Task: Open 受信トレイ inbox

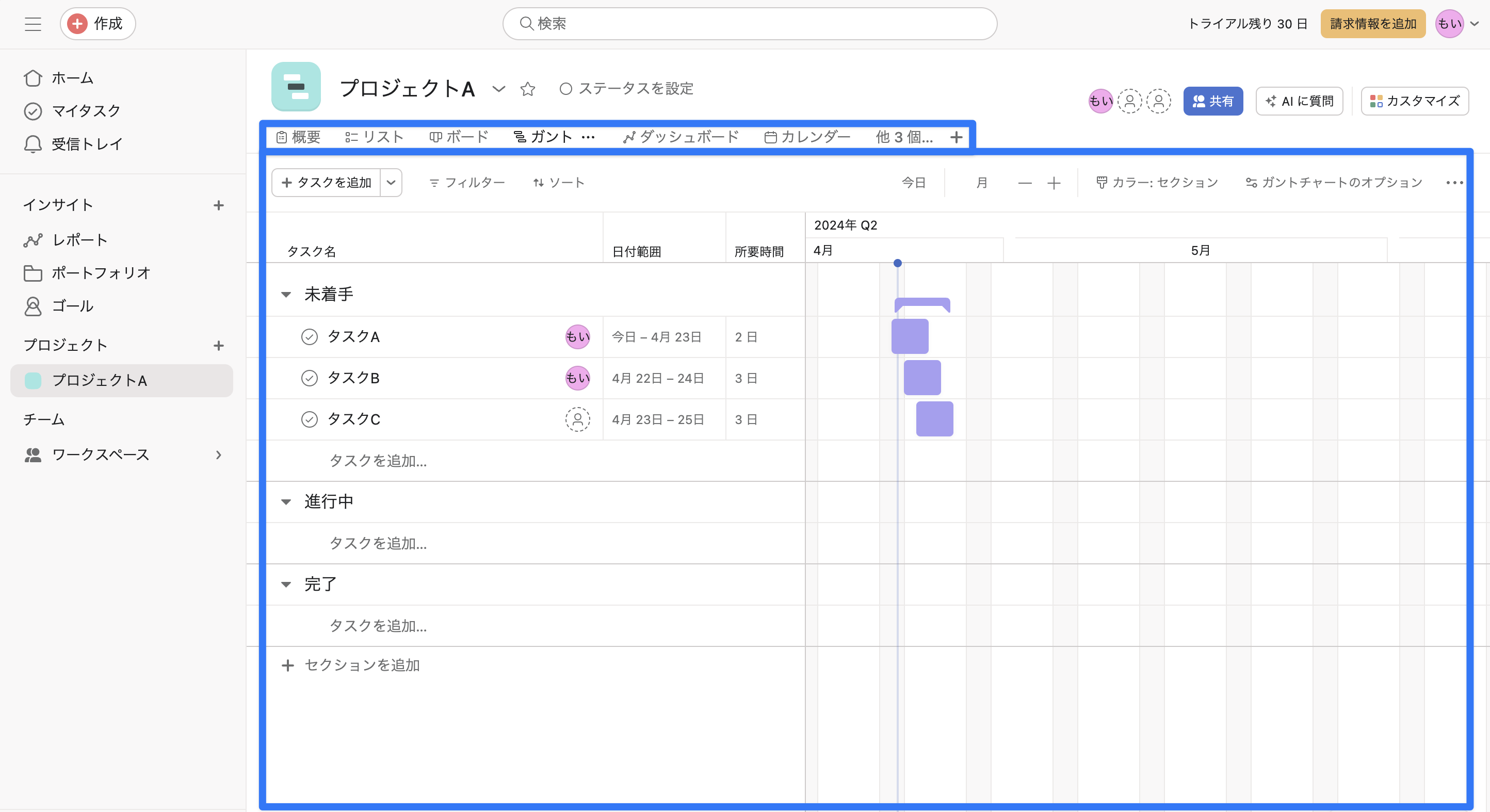Action: point(73,144)
